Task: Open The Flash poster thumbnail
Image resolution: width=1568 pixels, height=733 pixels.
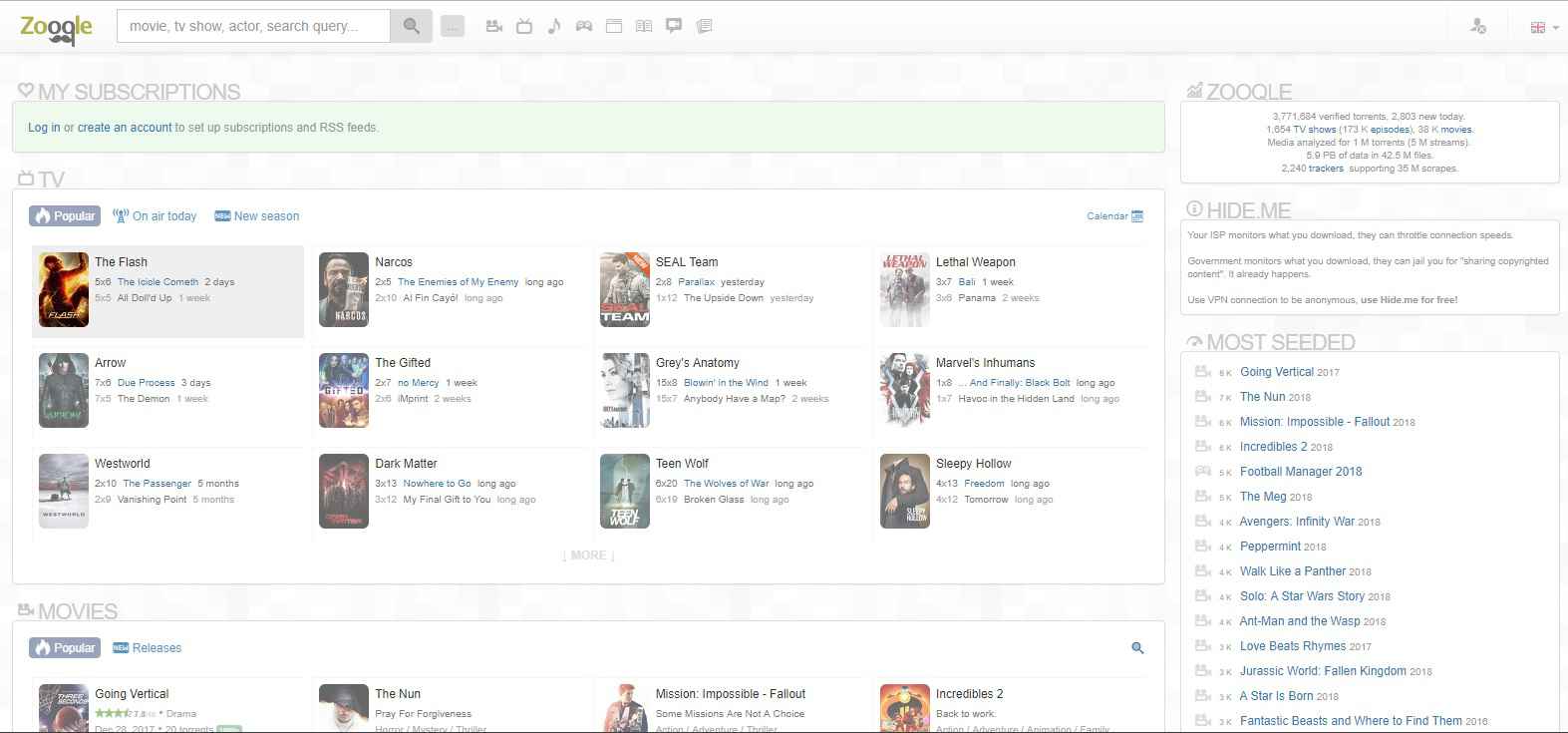Action: 64,289
